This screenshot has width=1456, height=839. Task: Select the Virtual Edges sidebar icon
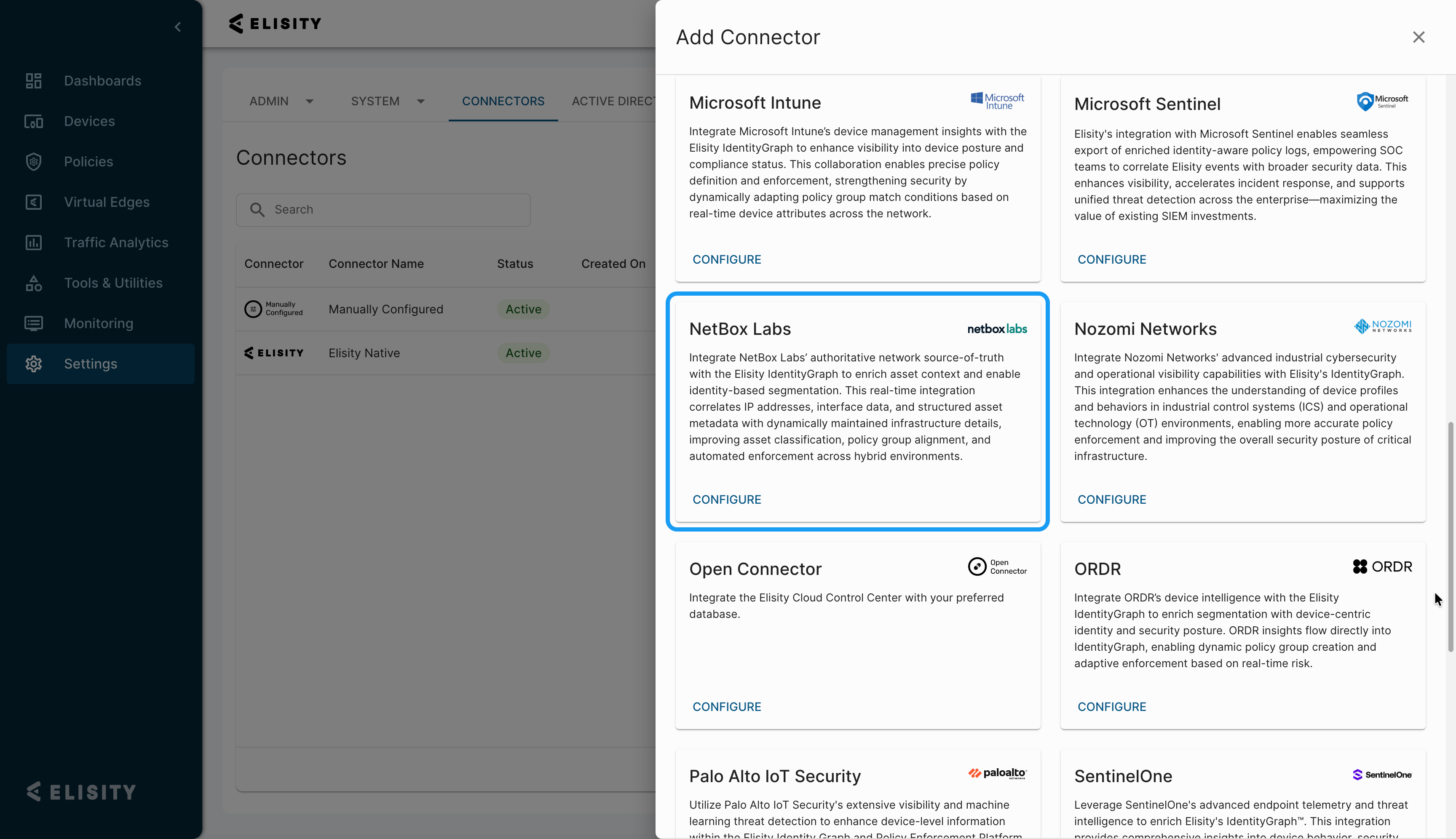[x=33, y=202]
